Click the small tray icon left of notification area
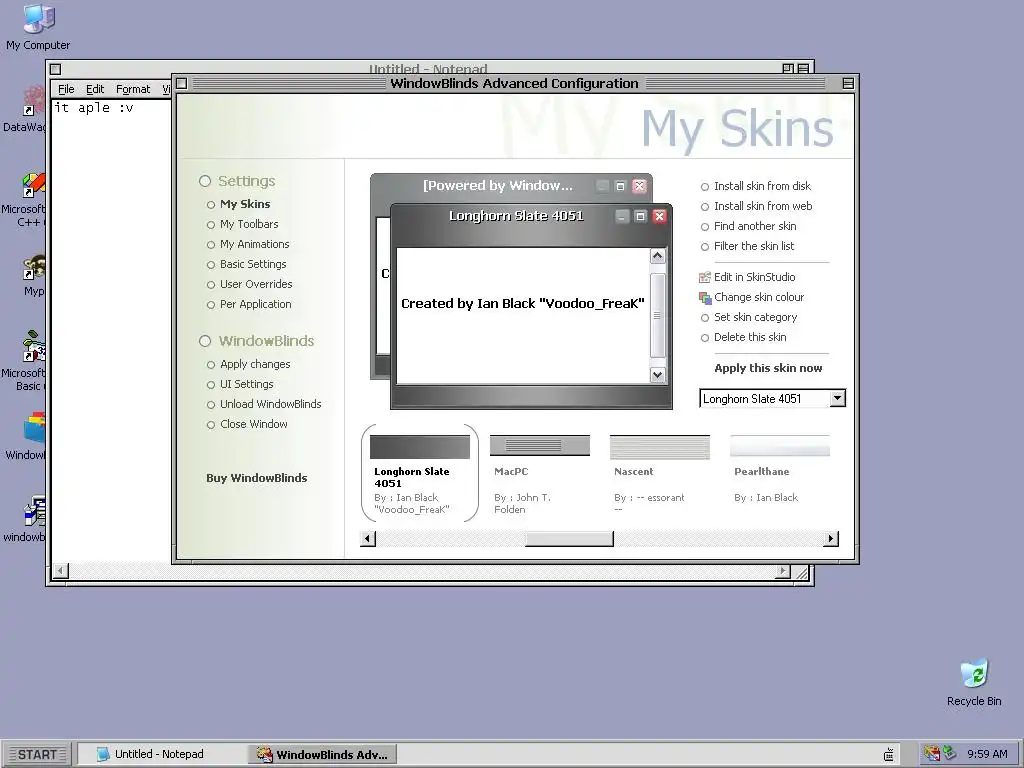The height and width of the screenshot is (768, 1024). 889,754
